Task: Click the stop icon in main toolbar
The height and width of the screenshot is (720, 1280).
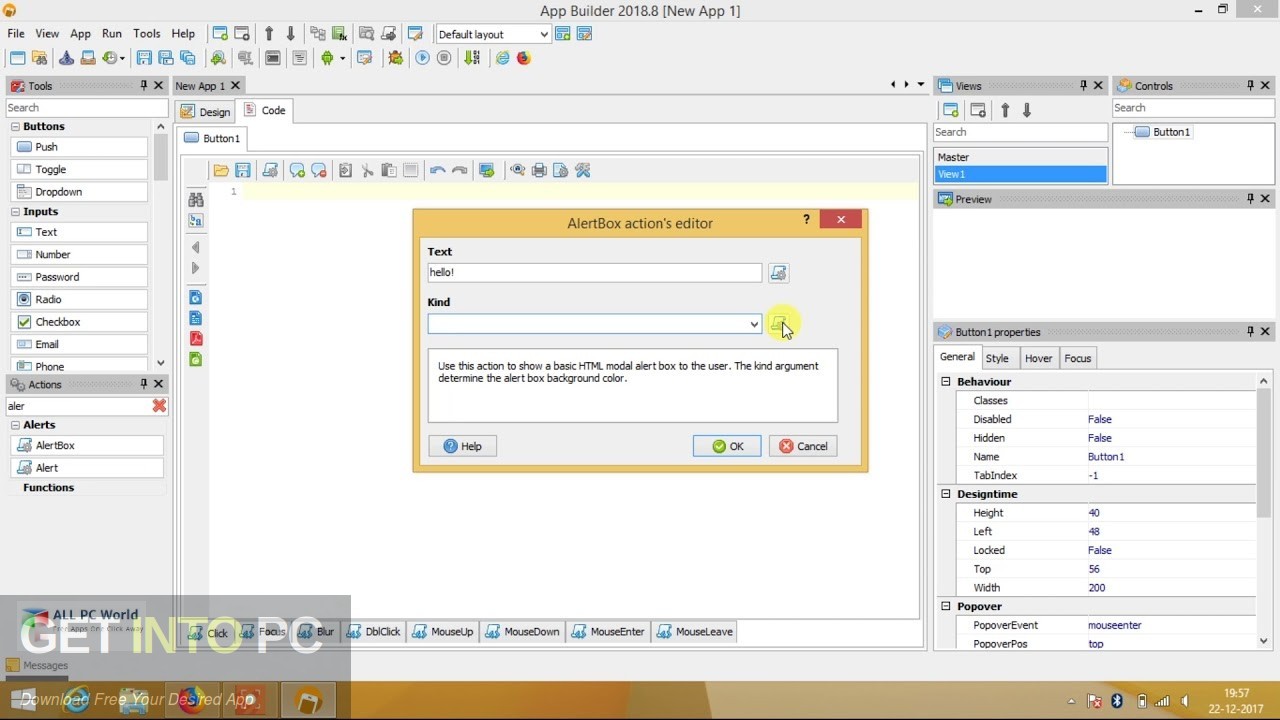Action: 444,58
